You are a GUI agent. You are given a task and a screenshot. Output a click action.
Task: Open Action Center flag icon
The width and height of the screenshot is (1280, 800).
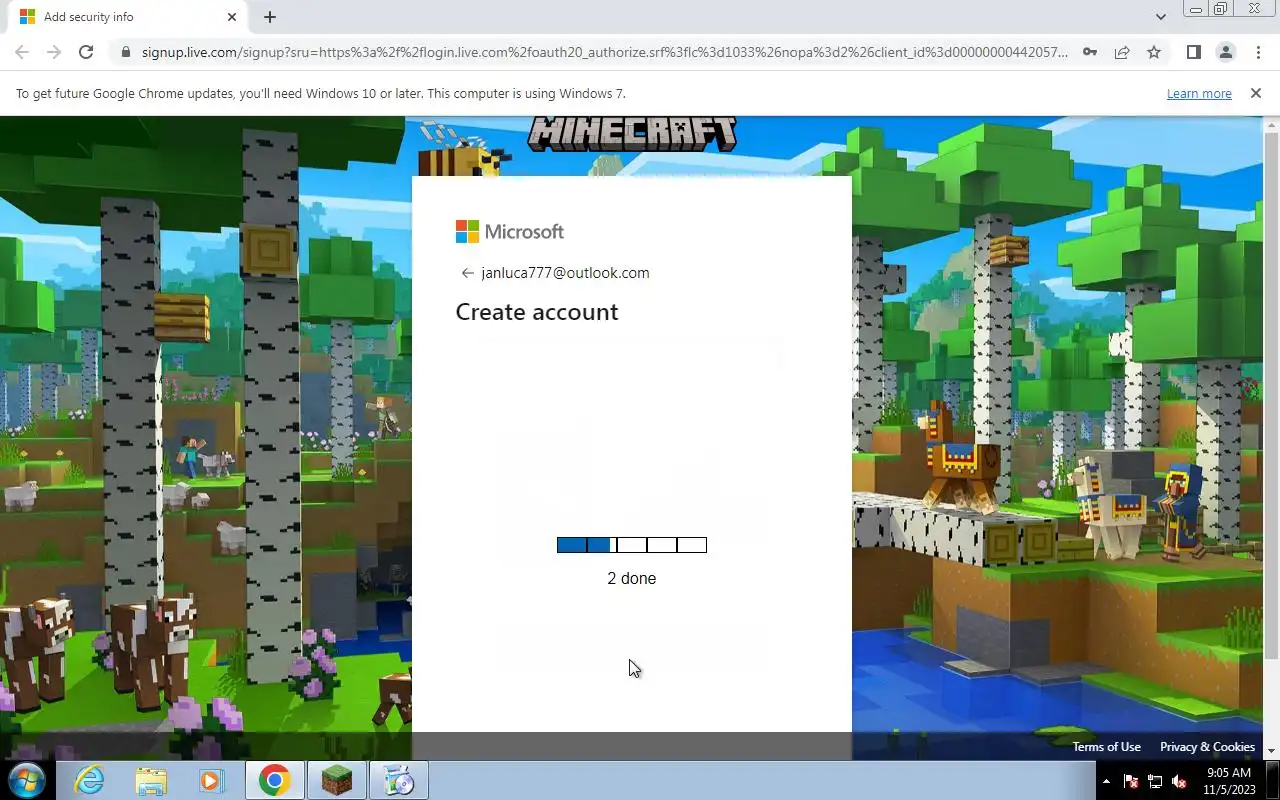coord(1131,781)
